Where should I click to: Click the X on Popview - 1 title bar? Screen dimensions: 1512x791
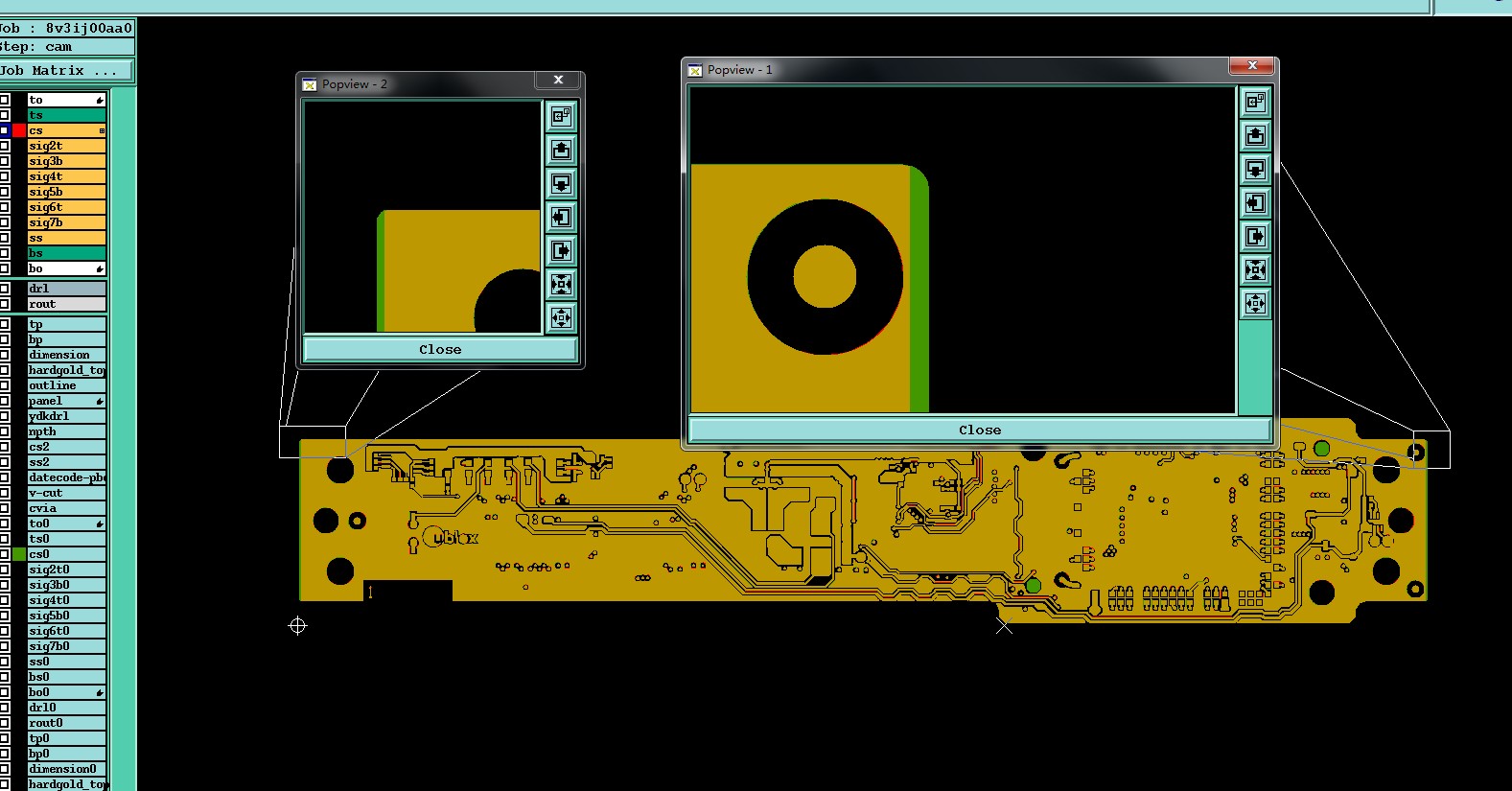1252,65
